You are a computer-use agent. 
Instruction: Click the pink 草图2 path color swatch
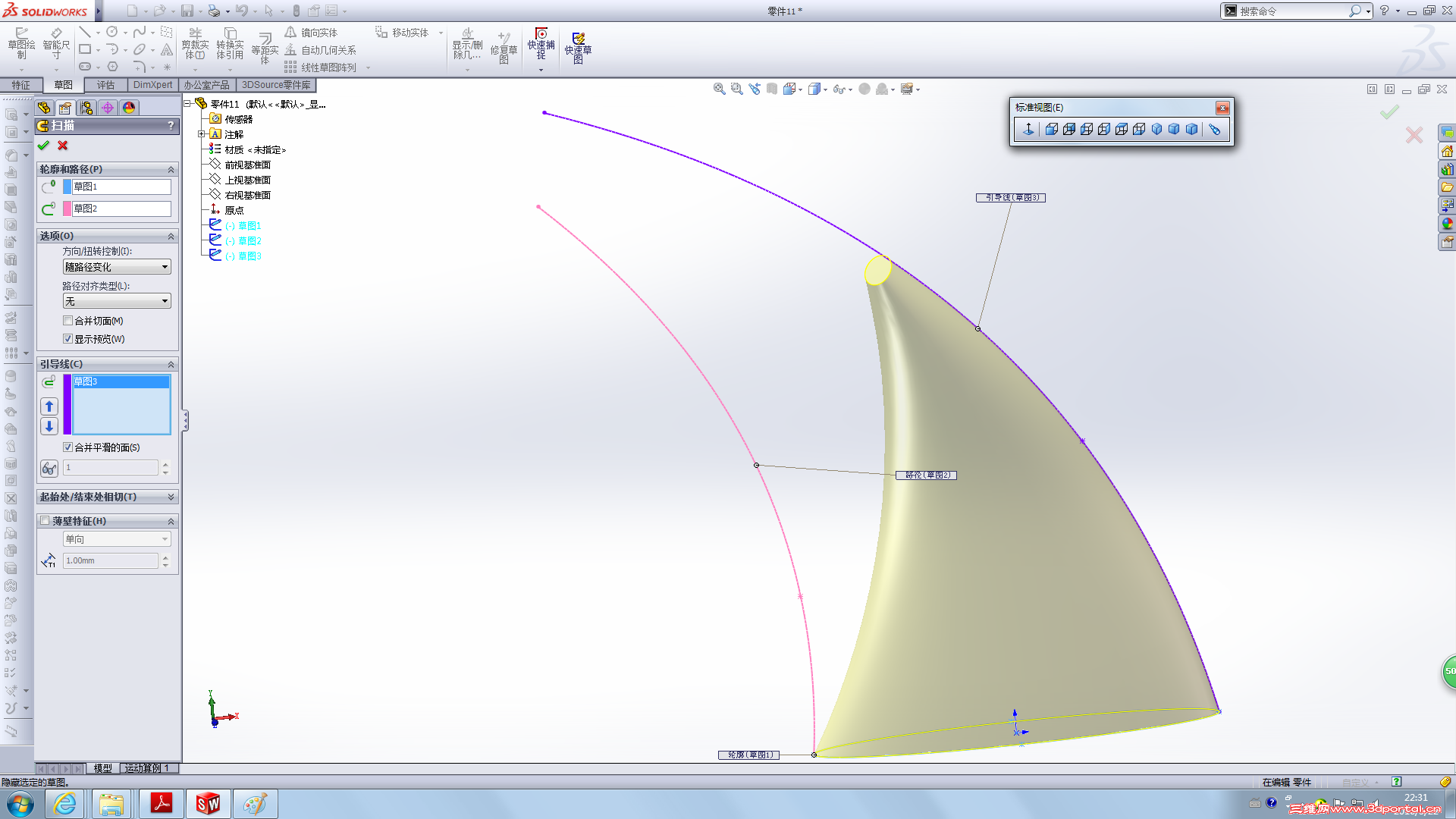(67, 209)
